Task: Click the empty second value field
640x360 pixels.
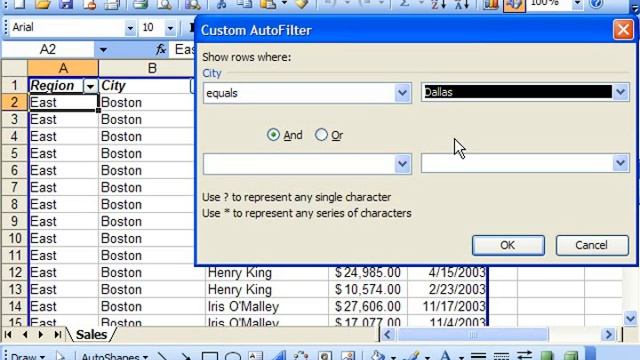Action: pos(518,163)
